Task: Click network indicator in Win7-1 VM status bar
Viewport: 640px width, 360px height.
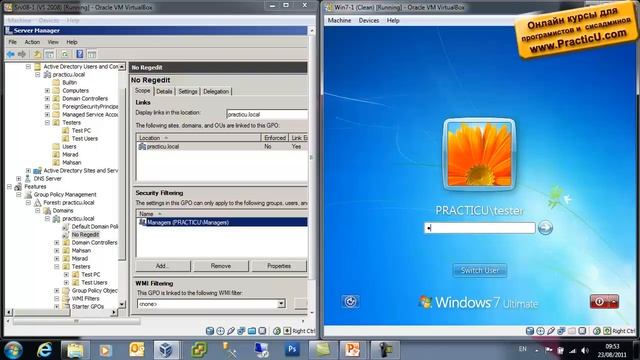Action: coord(561,331)
